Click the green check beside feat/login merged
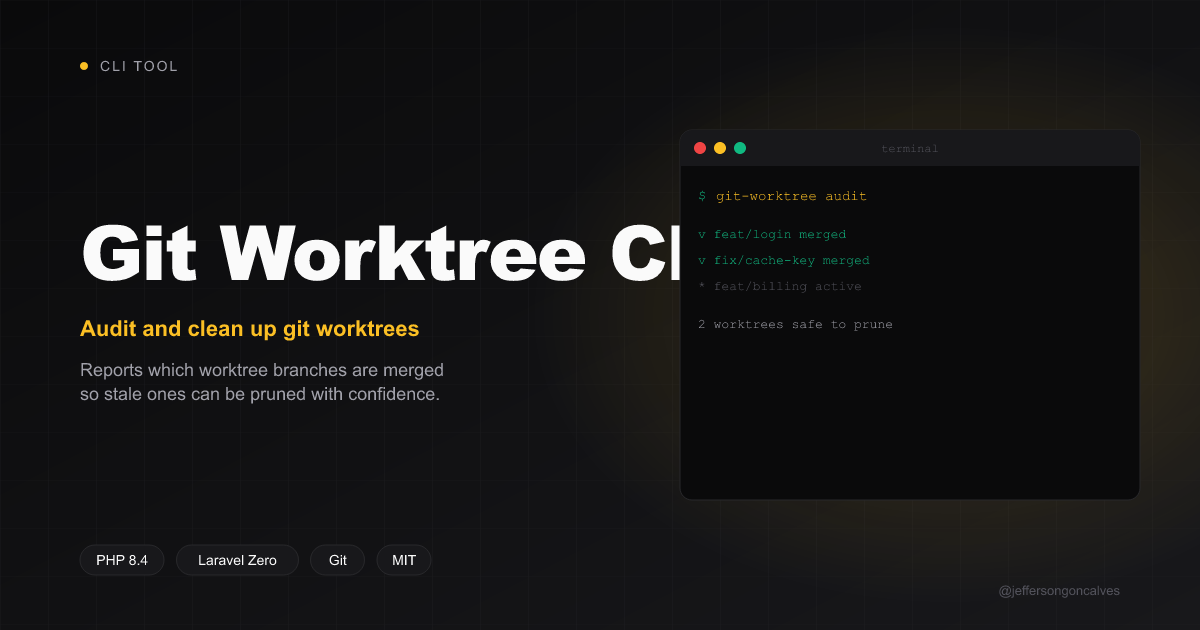This screenshot has width=1200, height=630. coord(702,234)
